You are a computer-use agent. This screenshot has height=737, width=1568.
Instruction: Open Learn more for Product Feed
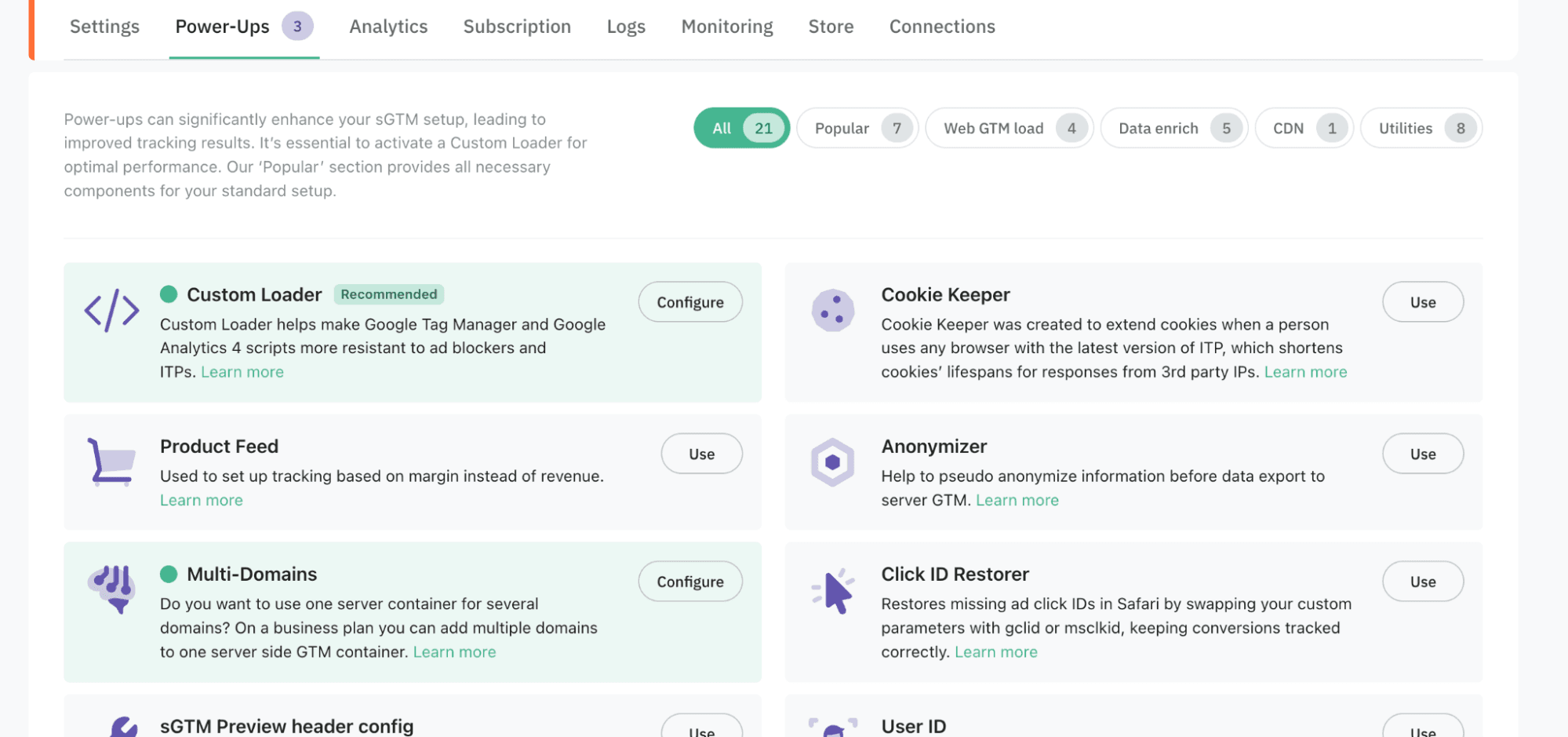(x=201, y=500)
